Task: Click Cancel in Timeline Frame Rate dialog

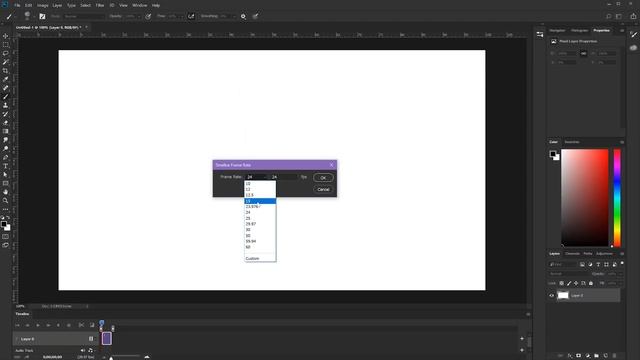Action: click(x=323, y=189)
